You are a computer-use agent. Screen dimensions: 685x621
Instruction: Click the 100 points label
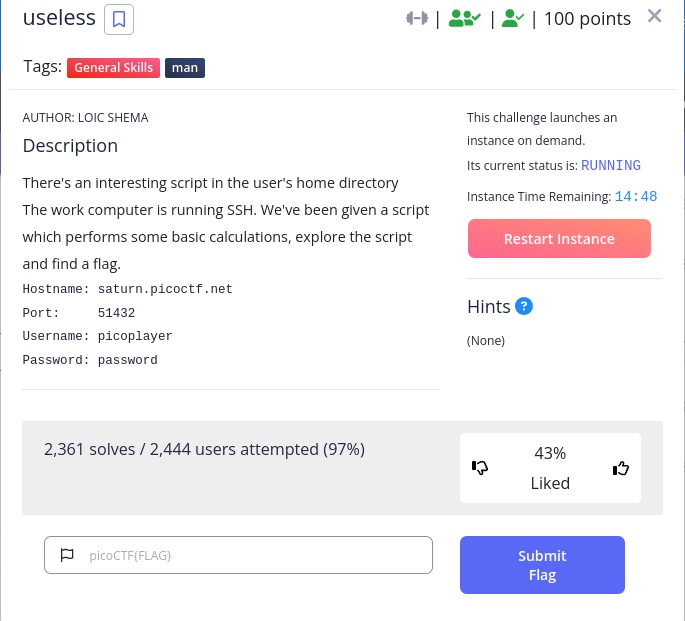[x=588, y=19]
